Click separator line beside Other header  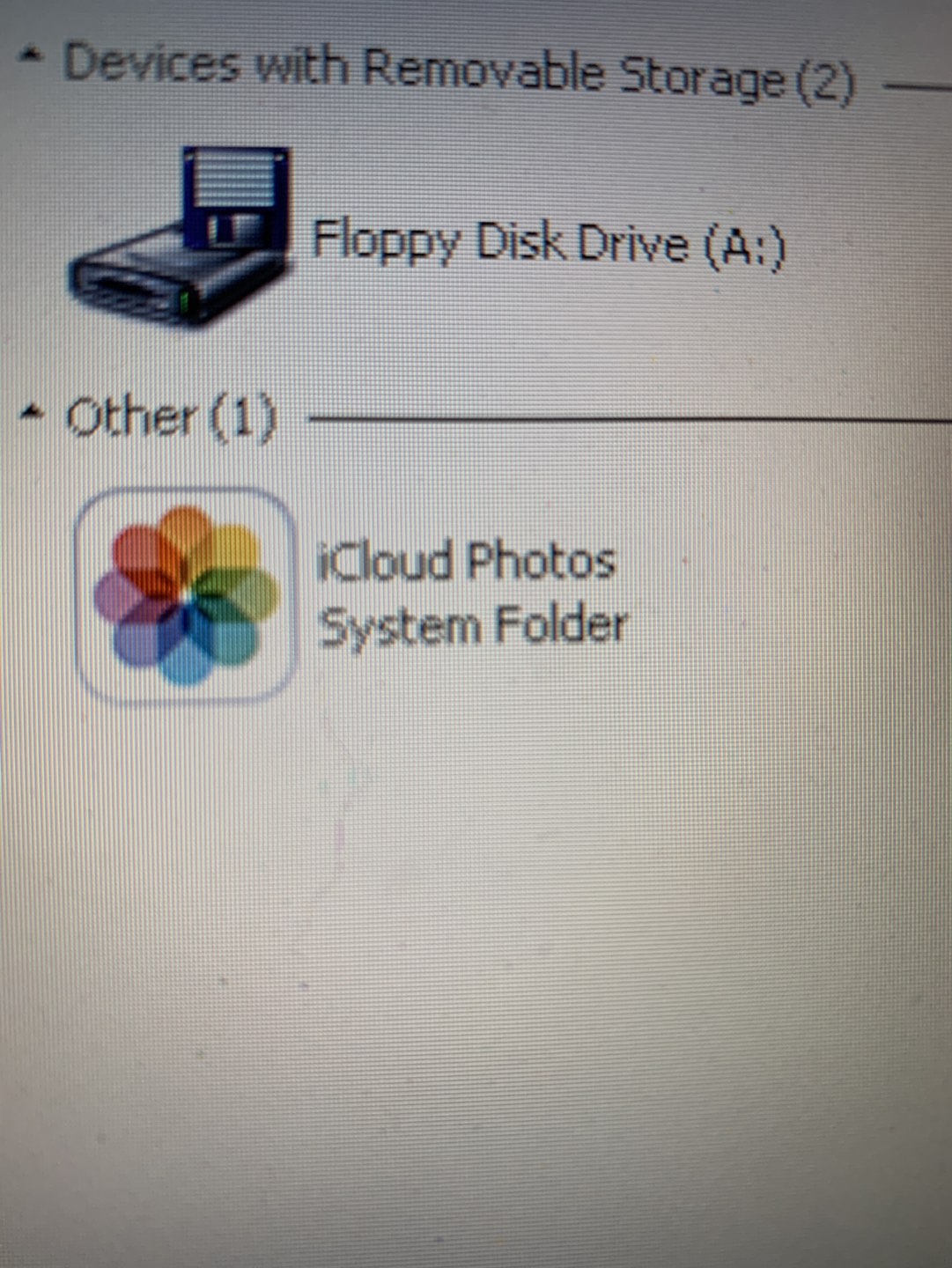pos(631,418)
